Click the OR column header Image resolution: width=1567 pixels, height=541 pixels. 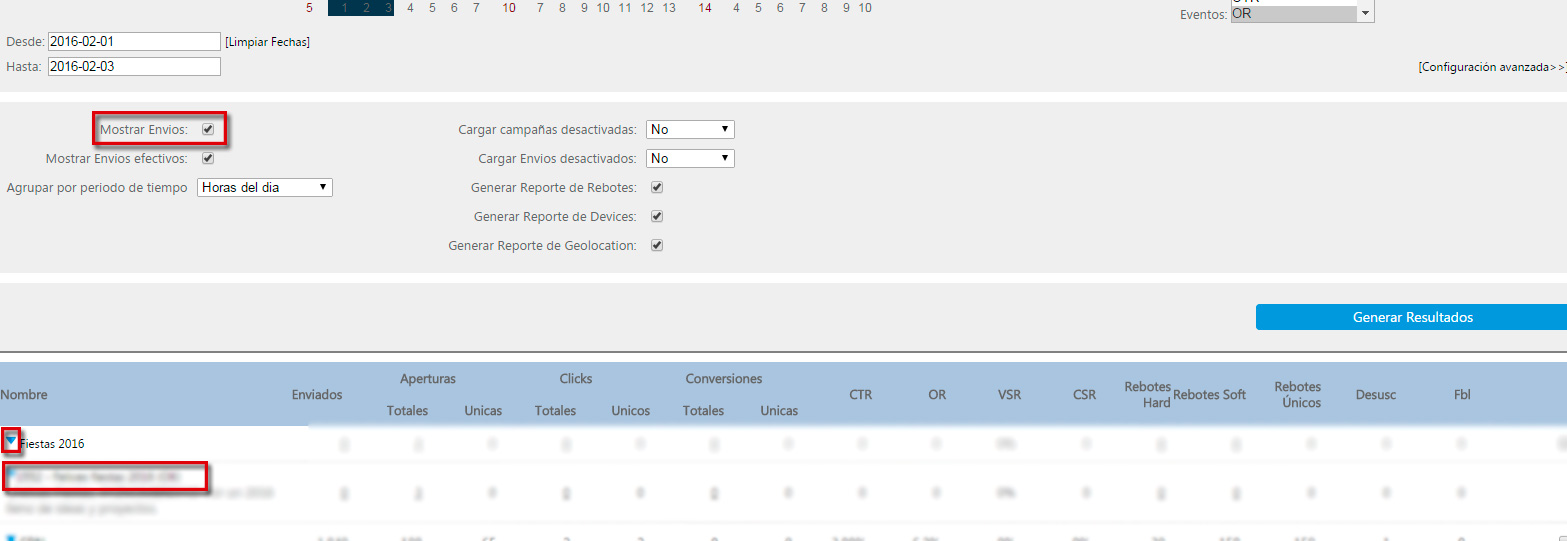click(x=937, y=395)
